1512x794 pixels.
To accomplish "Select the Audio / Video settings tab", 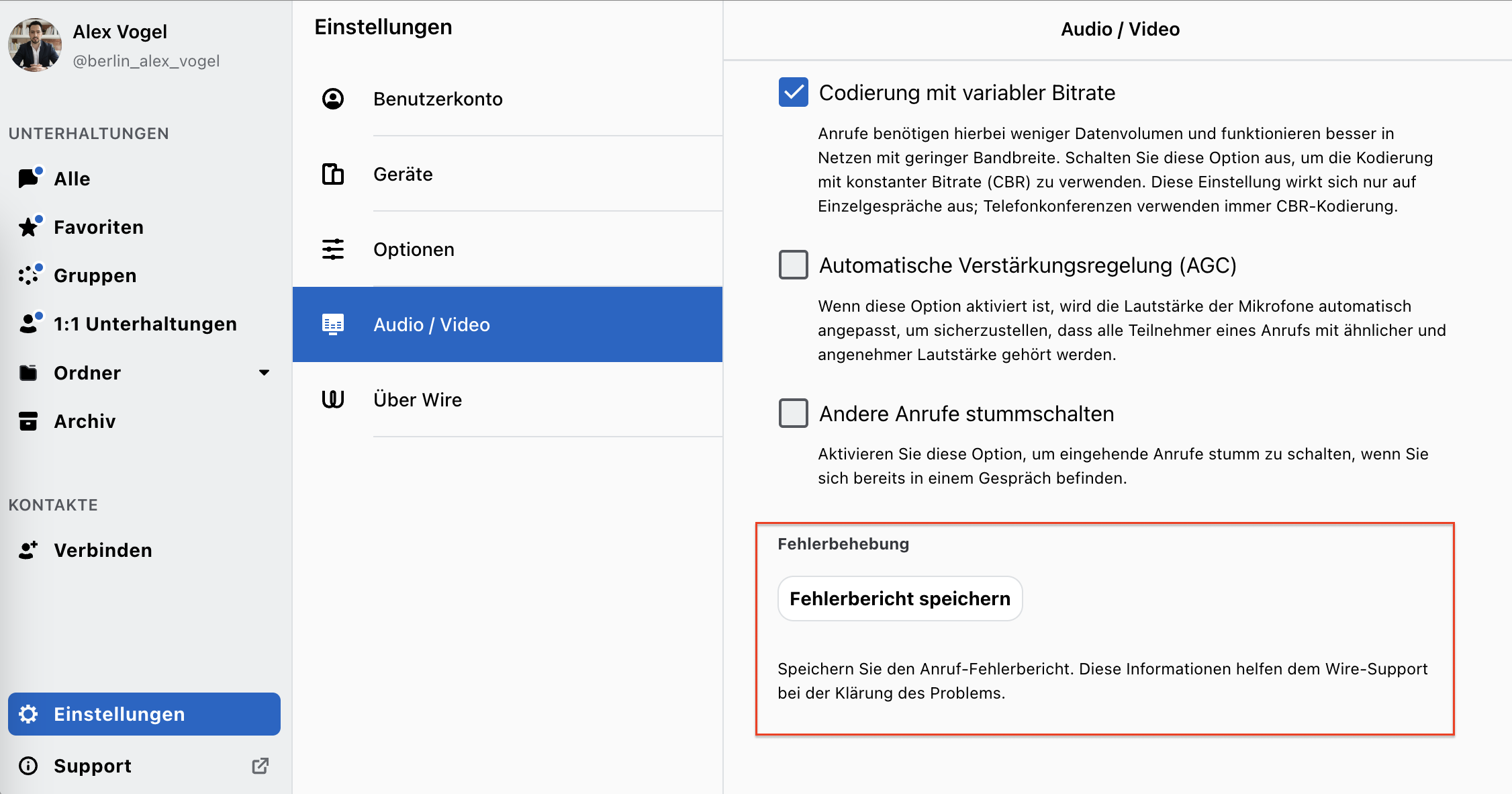I will point(508,324).
